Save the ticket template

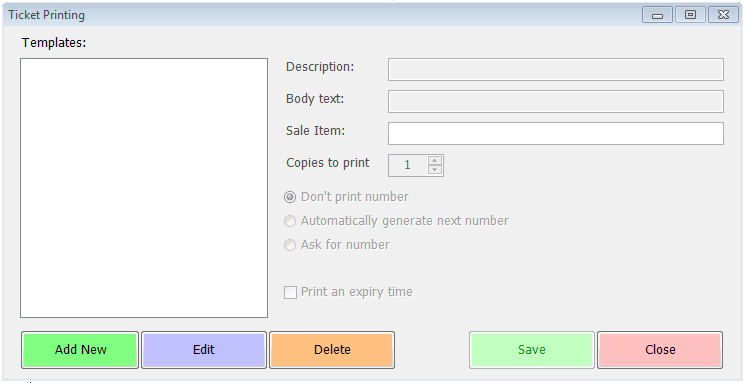tap(531, 350)
